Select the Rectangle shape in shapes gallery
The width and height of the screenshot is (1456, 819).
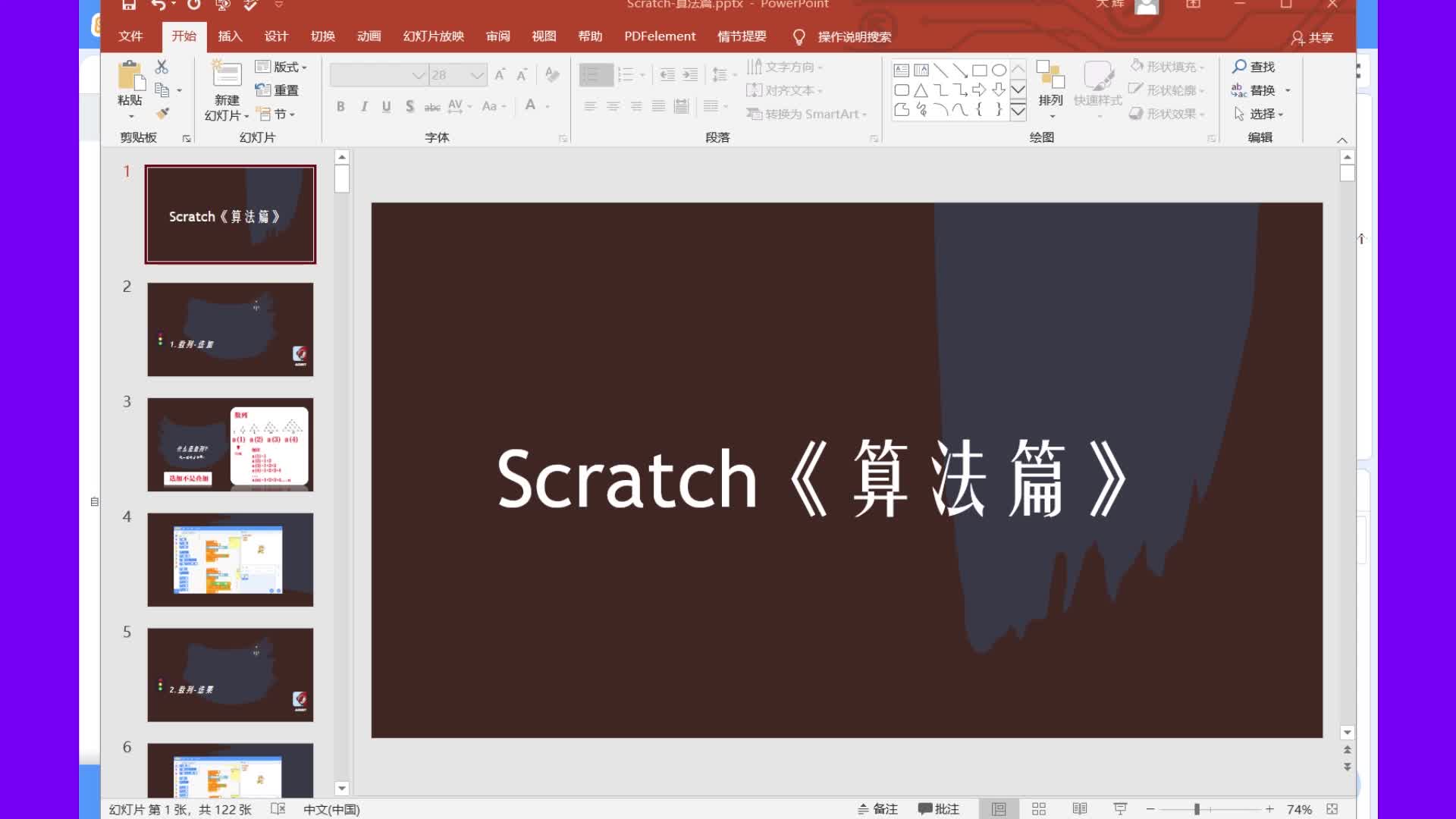[x=980, y=71]
